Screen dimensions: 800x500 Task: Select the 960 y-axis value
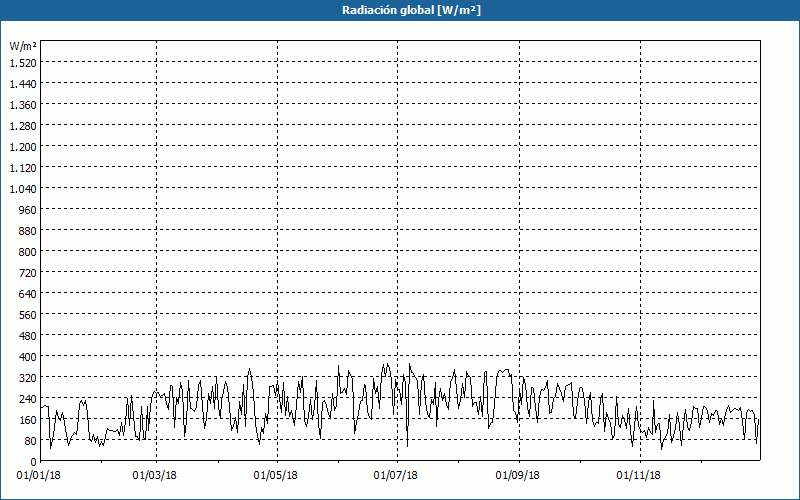pos(29,210)
